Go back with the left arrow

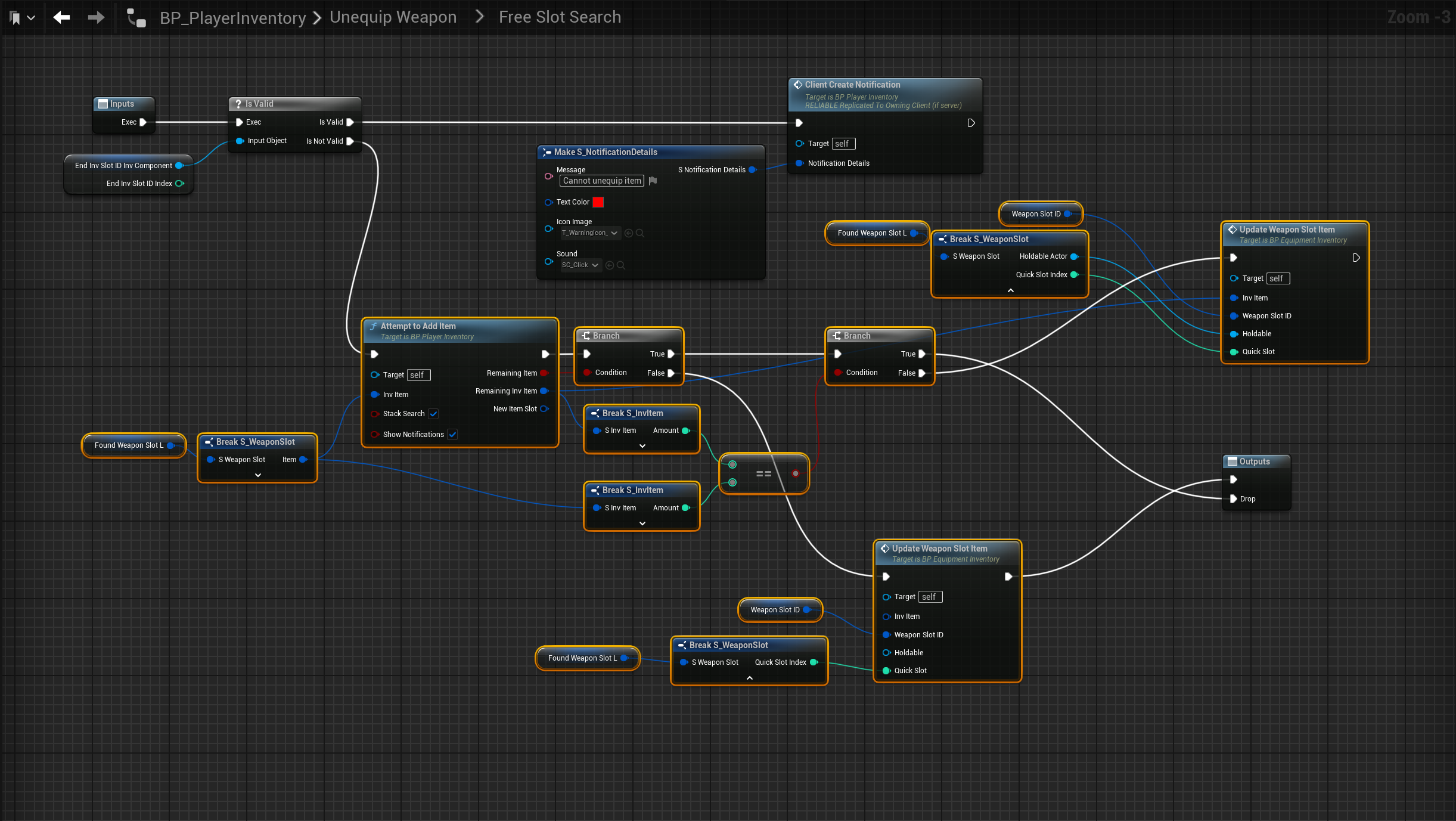click(61, 18)
